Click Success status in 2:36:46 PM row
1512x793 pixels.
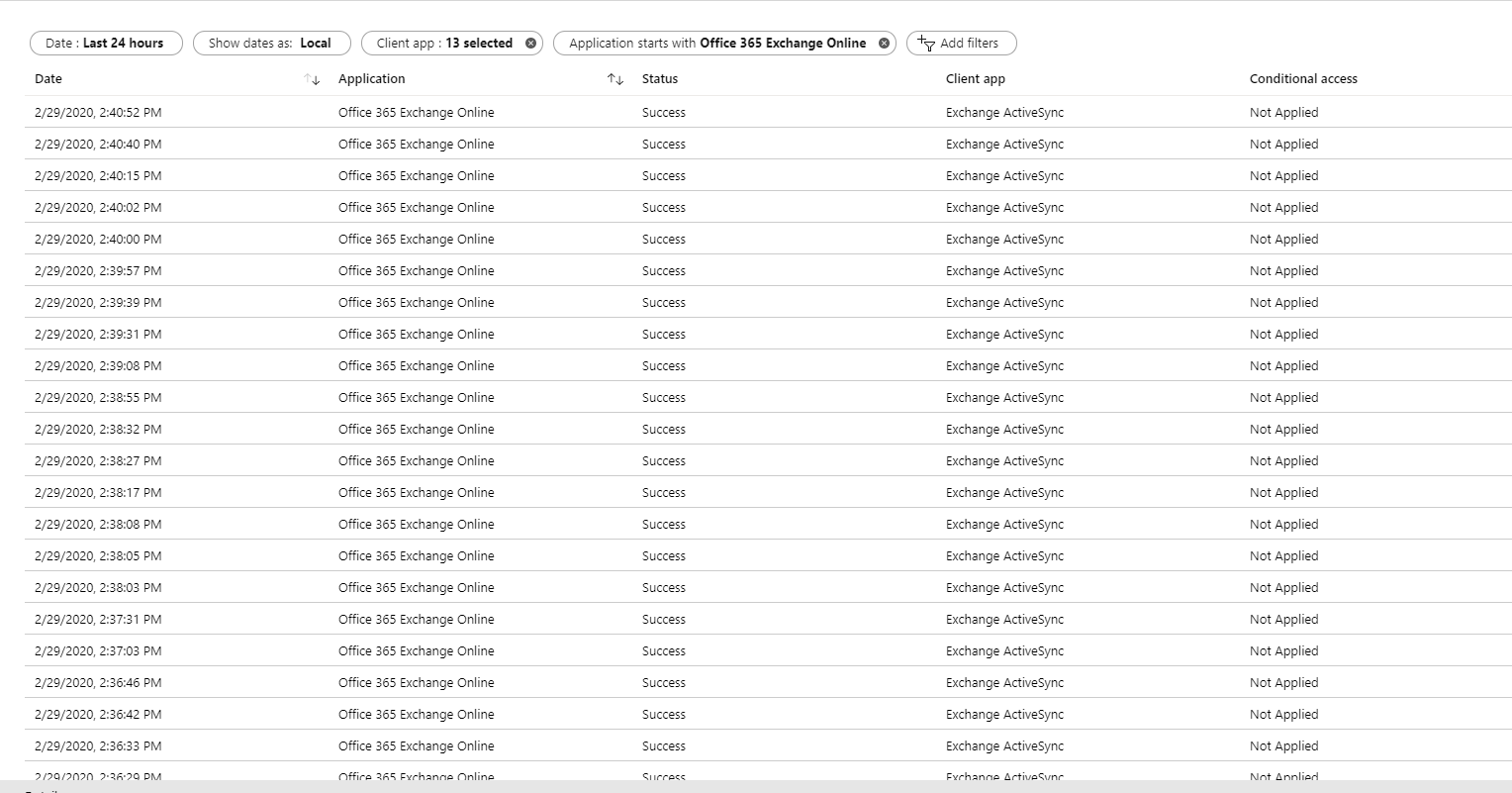click(664, 683)
